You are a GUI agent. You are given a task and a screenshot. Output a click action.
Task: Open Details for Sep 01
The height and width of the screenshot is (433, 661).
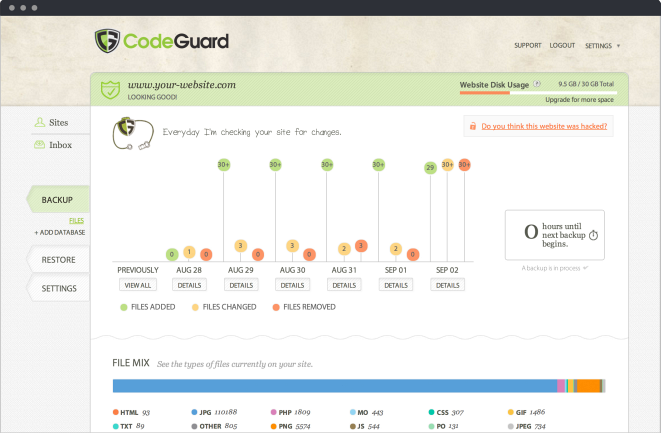coord(396,285)
